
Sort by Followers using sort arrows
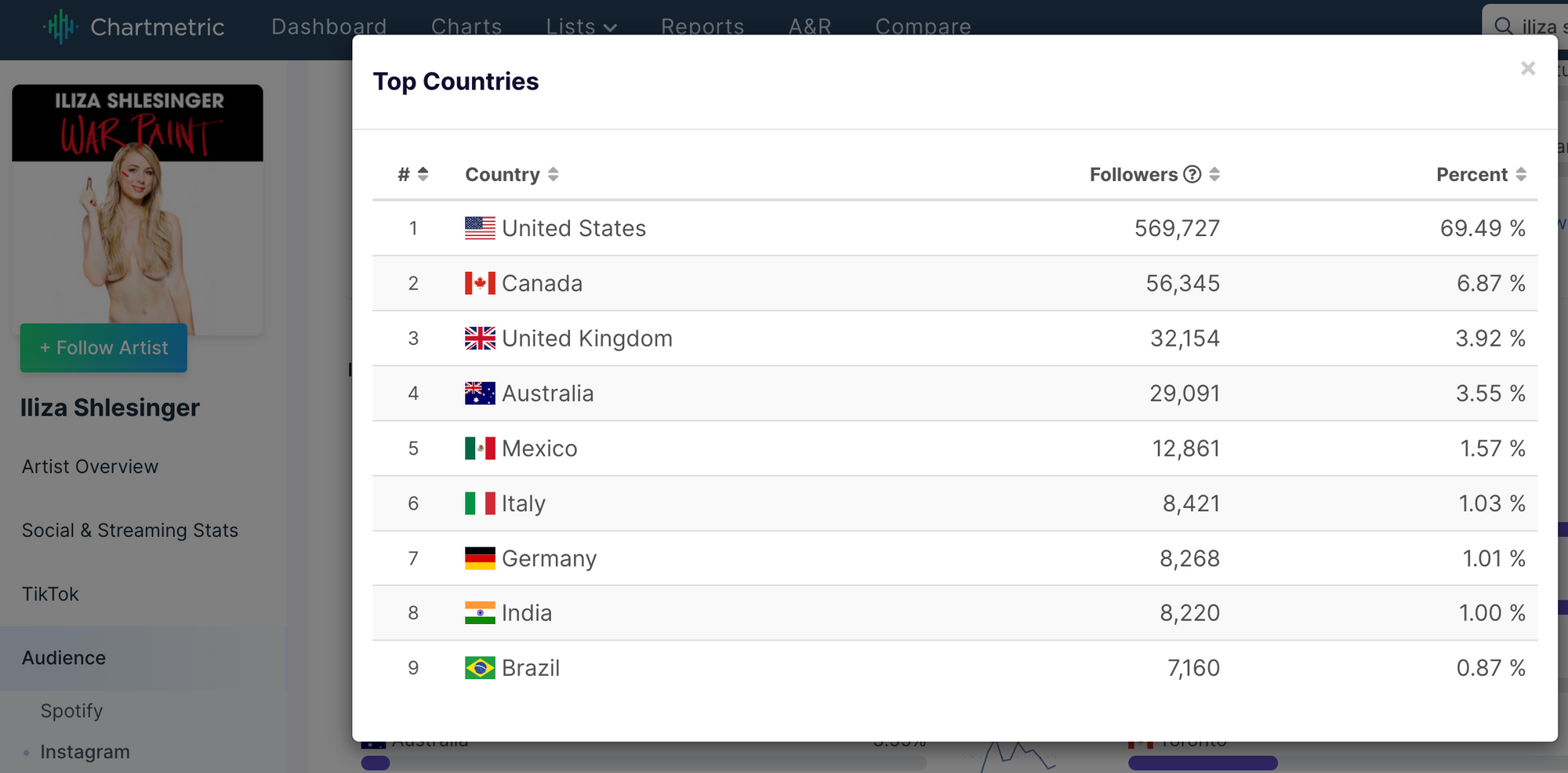point(1214,174)
